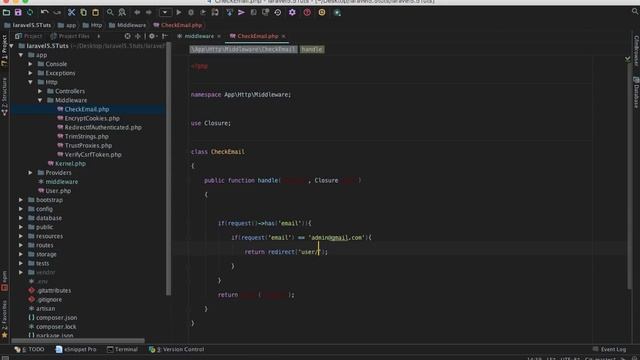Click the navigate Forward arrow
The height and width of the screenshot is (360, 640).
tap(149, 13)
